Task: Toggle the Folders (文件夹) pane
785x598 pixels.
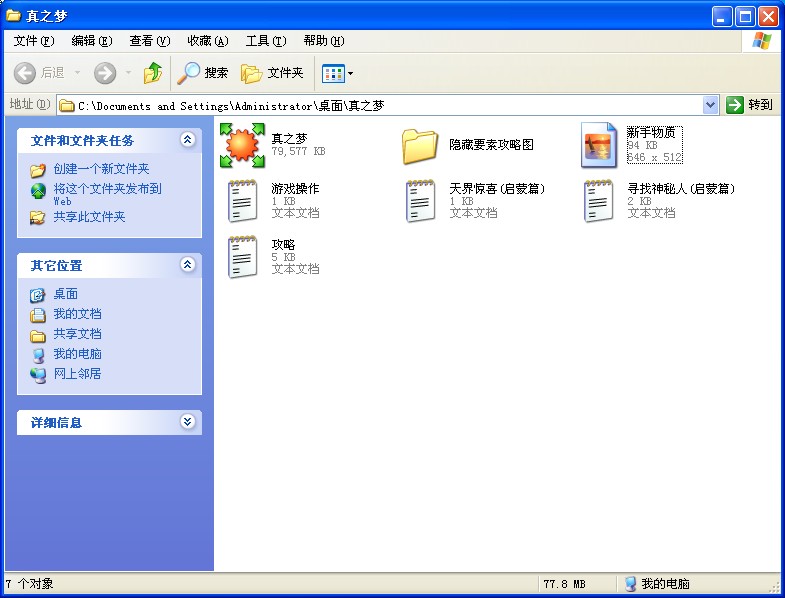Action: [x=272, y=73]
